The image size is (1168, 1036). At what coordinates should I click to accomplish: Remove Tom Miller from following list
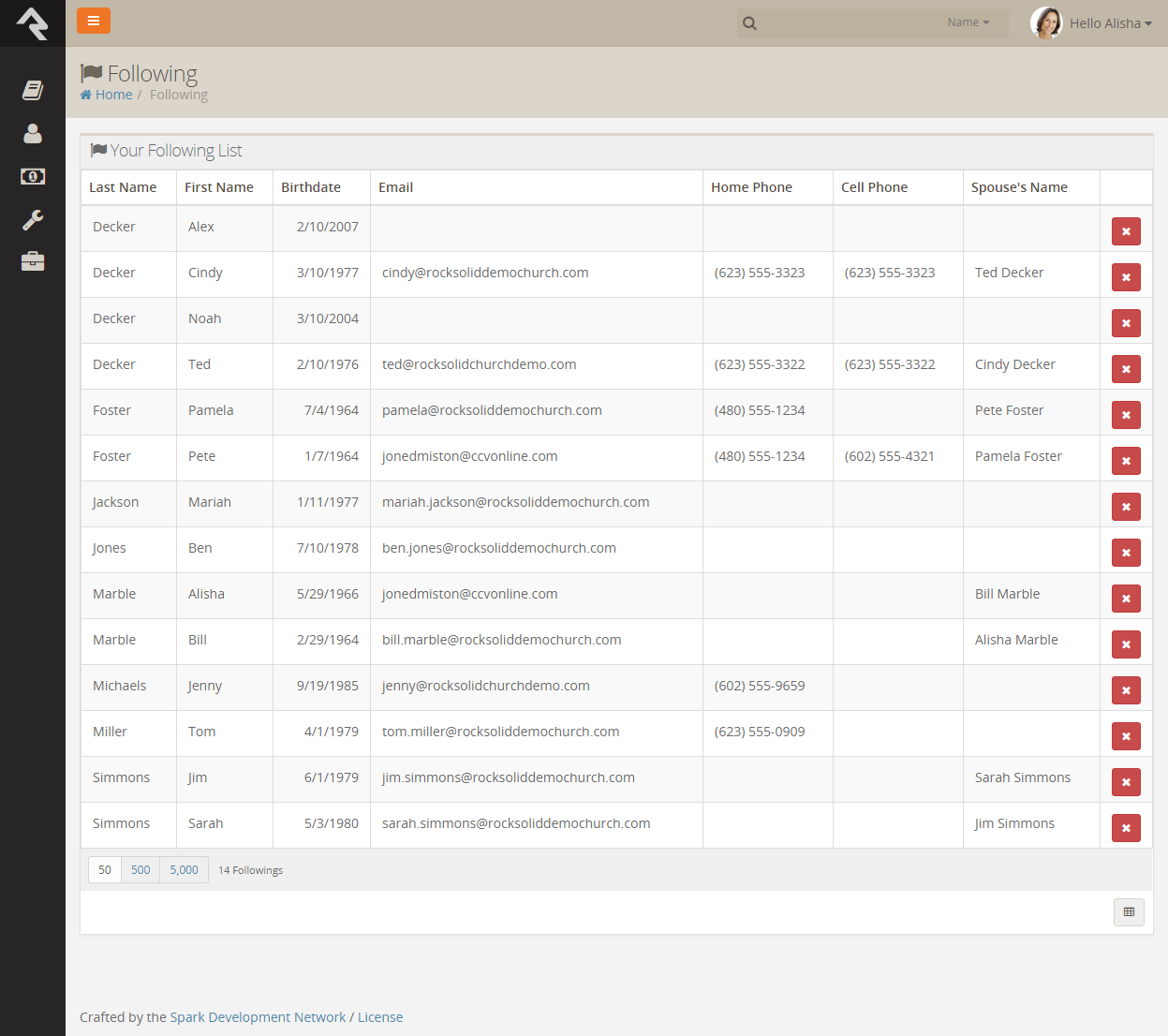tap(1126, 736)
